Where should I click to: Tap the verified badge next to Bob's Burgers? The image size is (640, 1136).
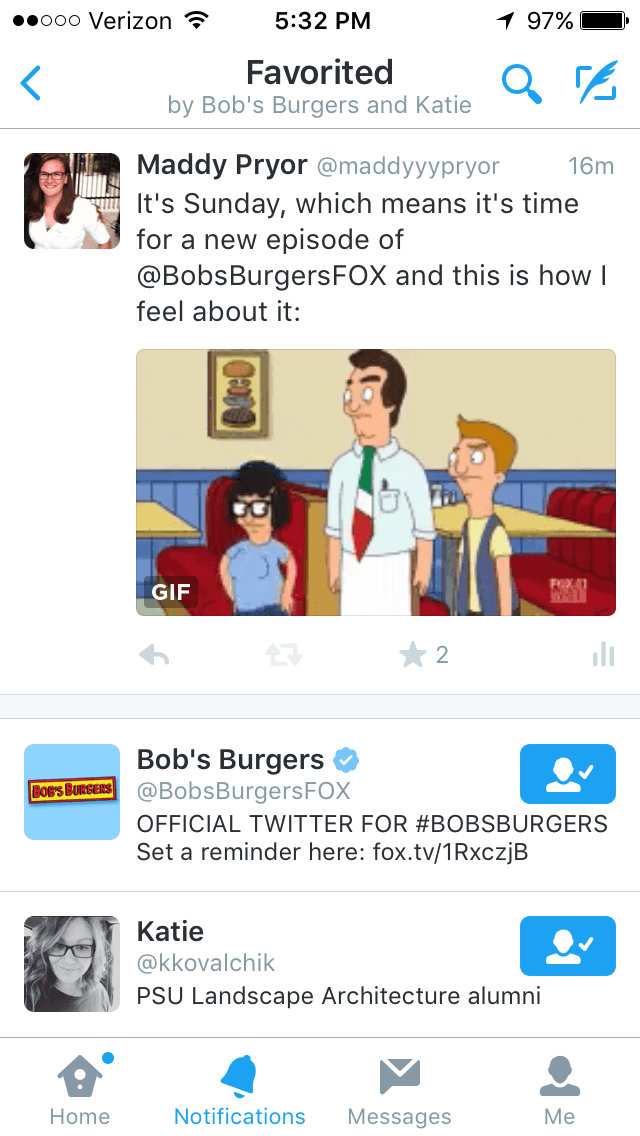(346, 760)
